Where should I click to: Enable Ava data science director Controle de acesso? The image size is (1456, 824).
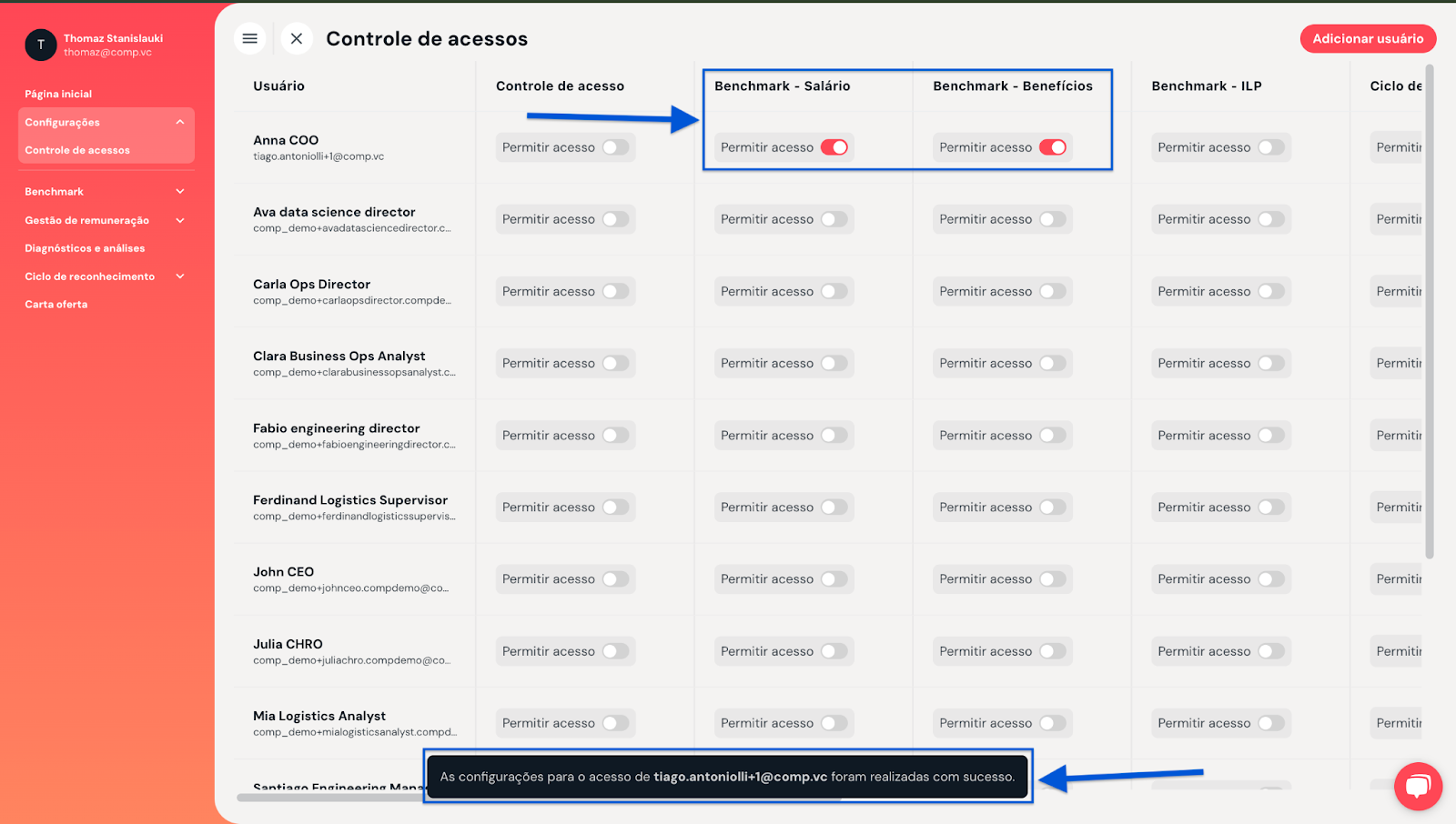[616, 219]
